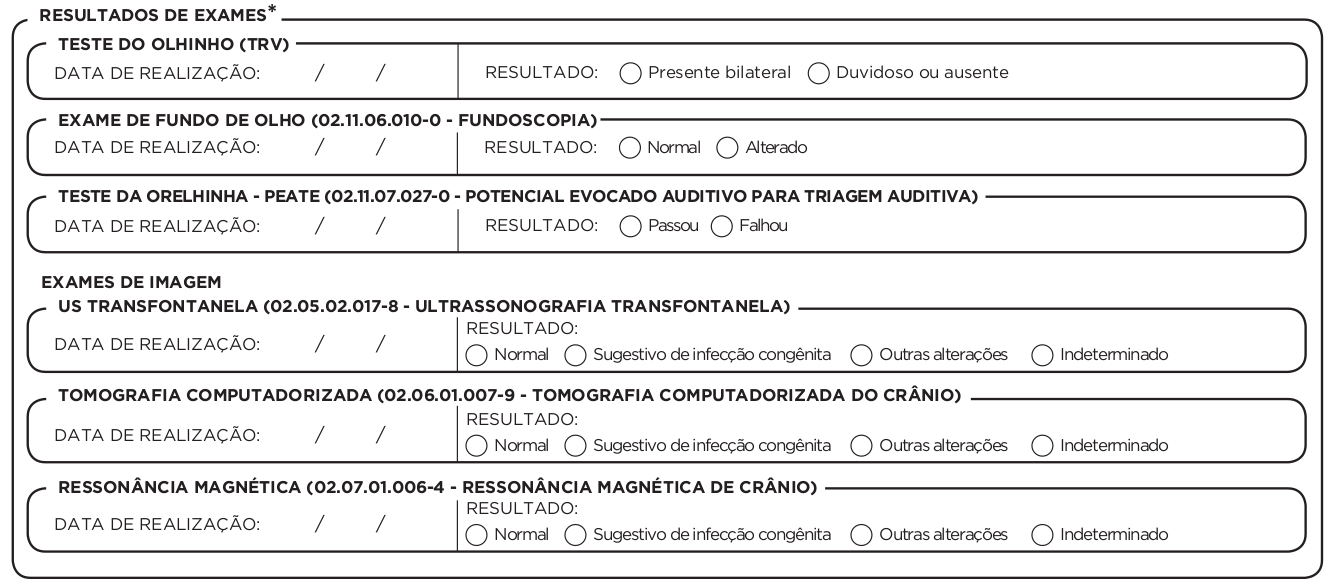Viewport: 1331px width, 588px height.
Task: Click the Ressonância Magnética date field
Action: [350, 524]
